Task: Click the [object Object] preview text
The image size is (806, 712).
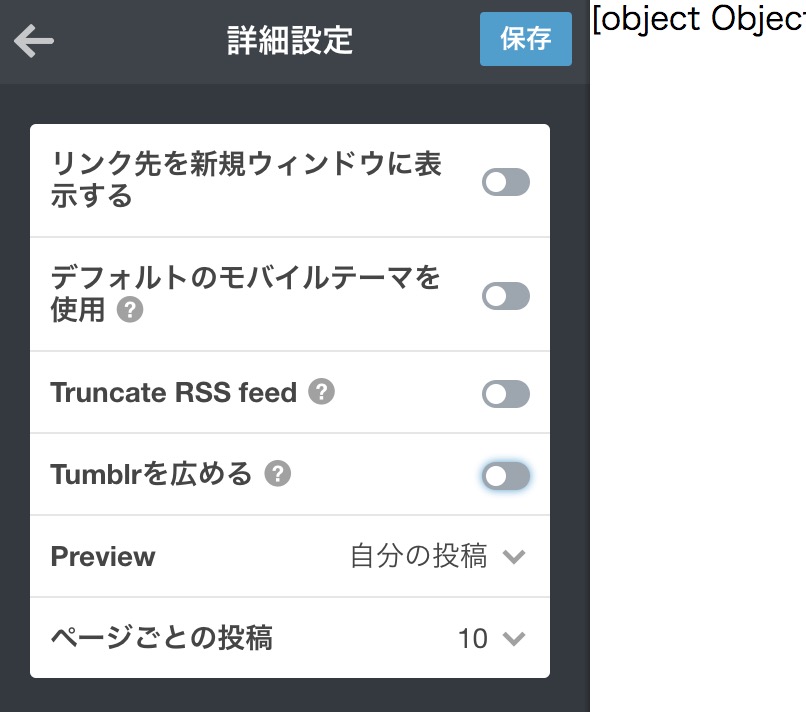Action: pyautogui.click(x=699, y=20)
